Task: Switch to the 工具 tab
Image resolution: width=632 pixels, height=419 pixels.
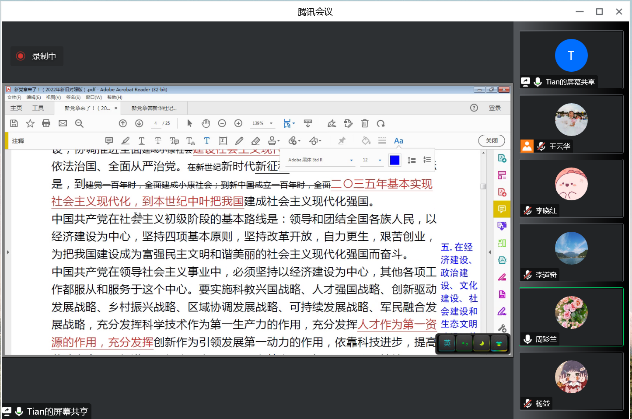Action: (x=38, y=106)
